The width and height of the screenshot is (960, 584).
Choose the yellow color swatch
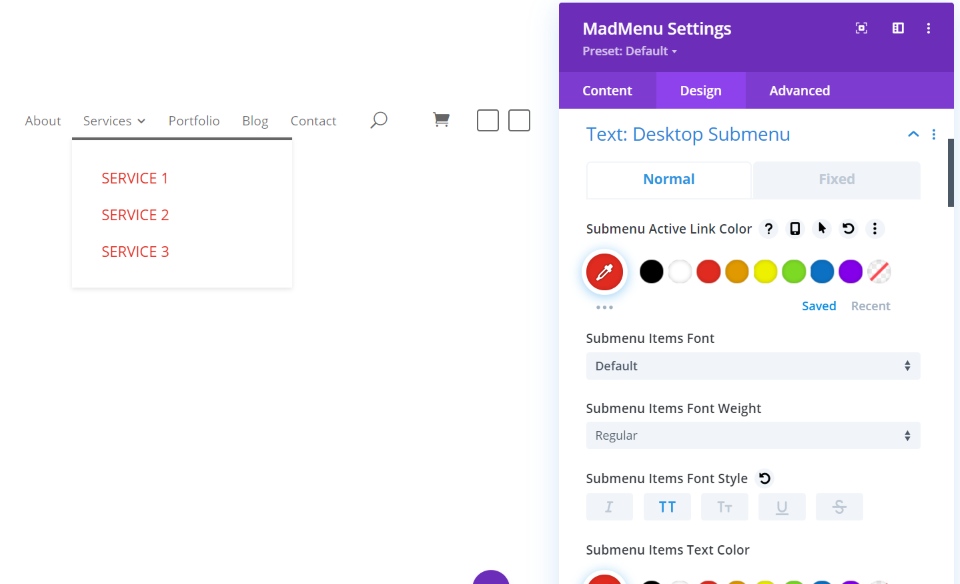[x=765, y=272]
